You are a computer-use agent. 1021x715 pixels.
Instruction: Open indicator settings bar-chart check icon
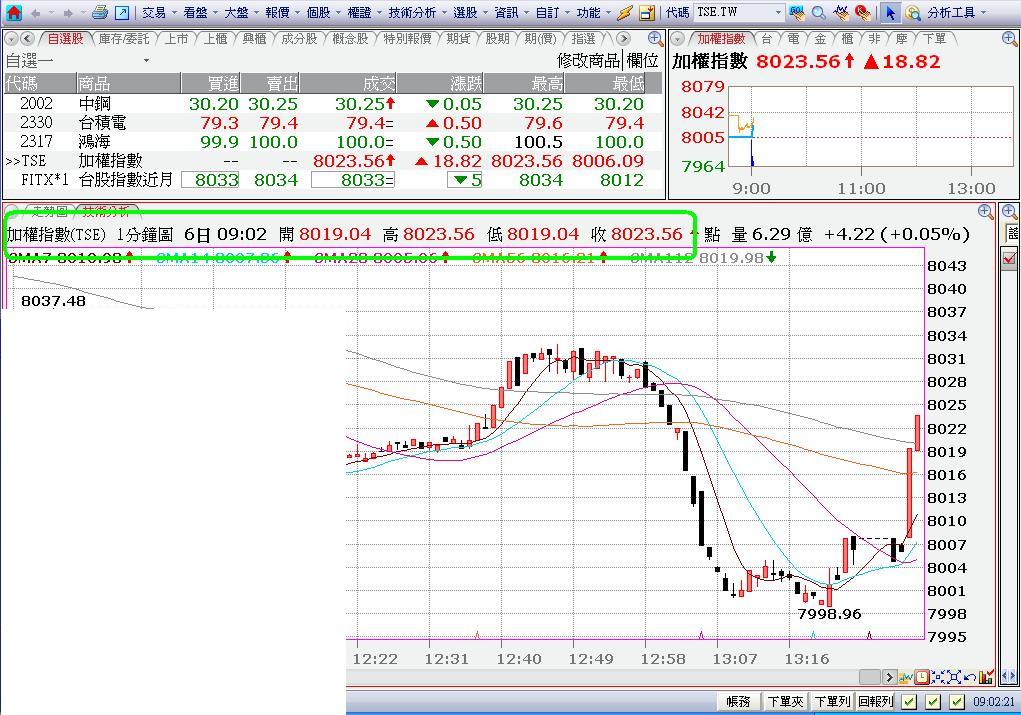986,677
